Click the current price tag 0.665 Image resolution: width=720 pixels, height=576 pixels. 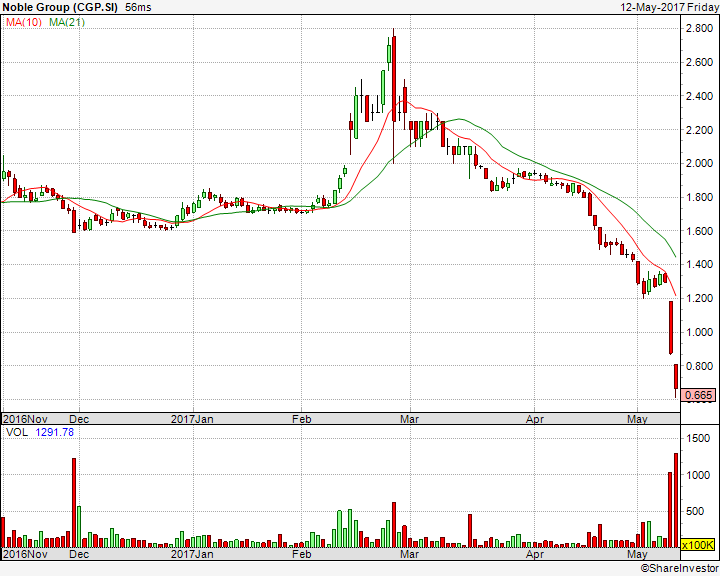698,395
